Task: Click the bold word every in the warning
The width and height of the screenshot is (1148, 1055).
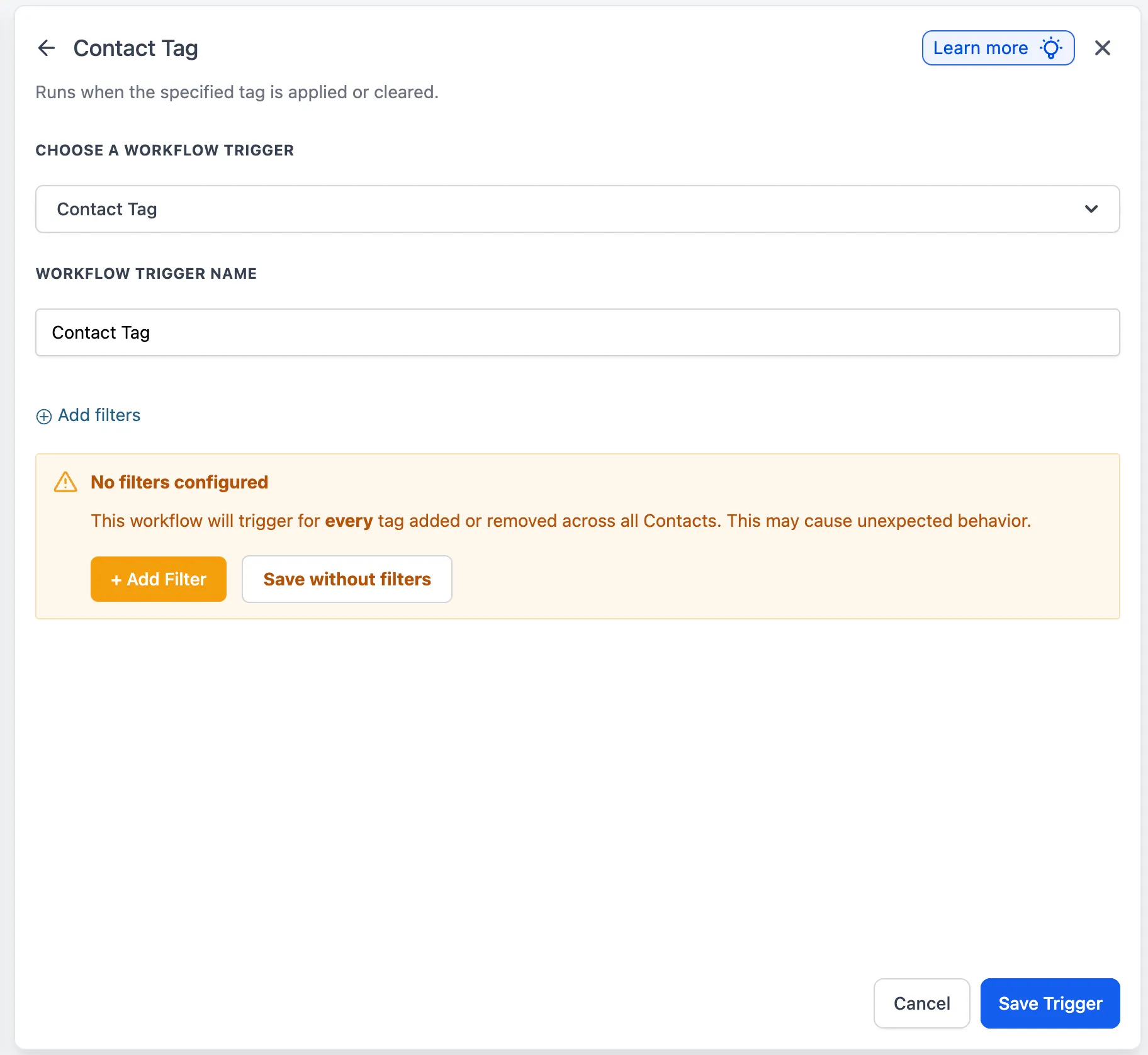Action: [349, 521]
